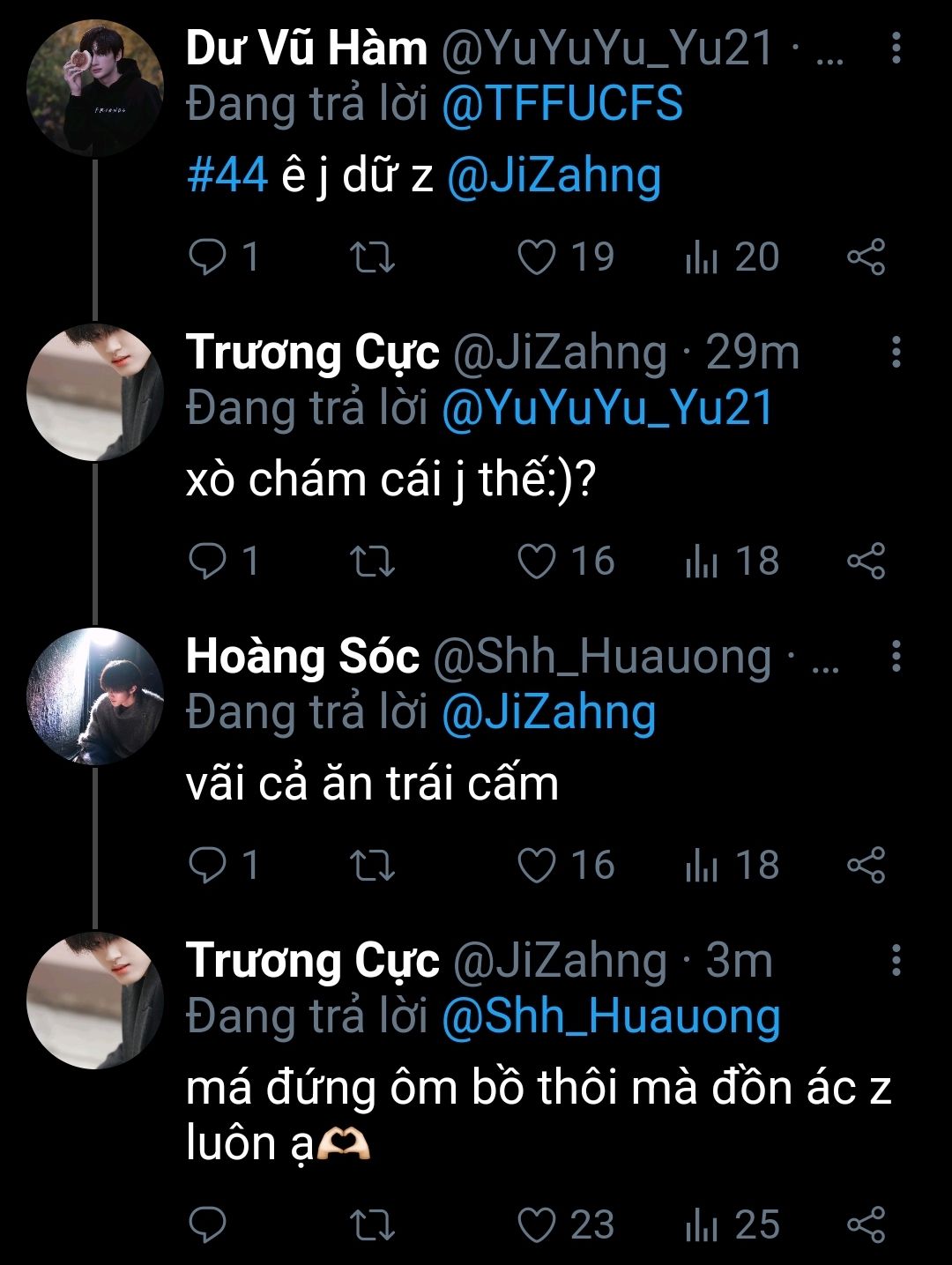This screenshot has height=1265, width=952.
Task: Open the three-dot menu on Hoàng Sóc's tweet
Action: (x=896, y=656)
